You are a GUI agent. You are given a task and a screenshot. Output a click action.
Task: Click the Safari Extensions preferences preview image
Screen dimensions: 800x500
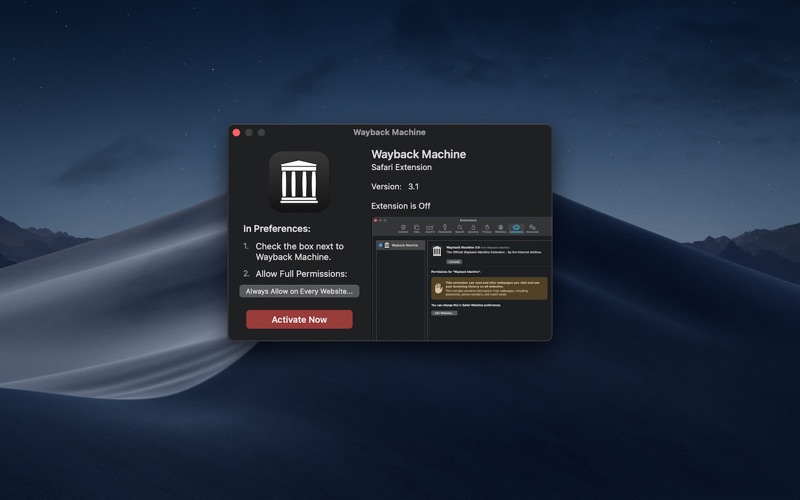click(x=462, y=279)
